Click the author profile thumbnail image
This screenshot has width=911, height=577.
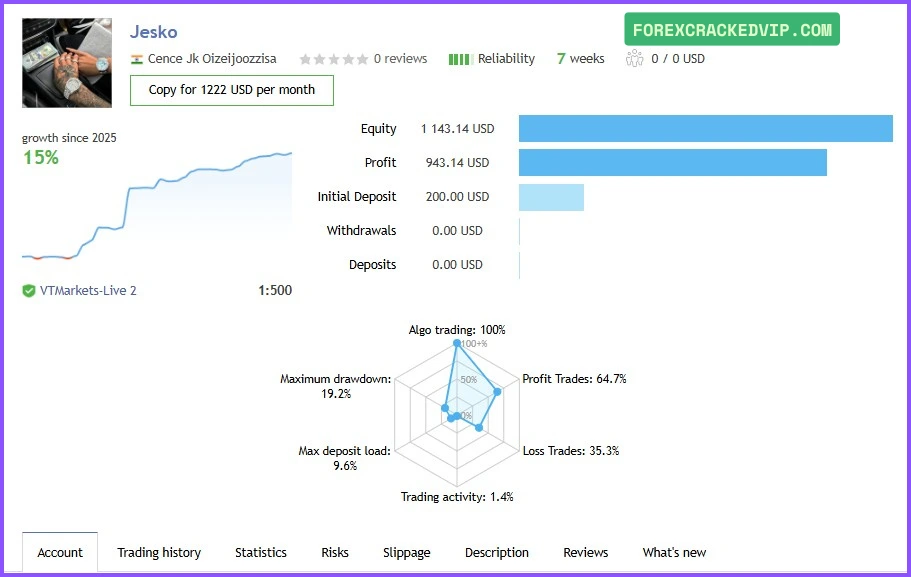click(67, 62)
